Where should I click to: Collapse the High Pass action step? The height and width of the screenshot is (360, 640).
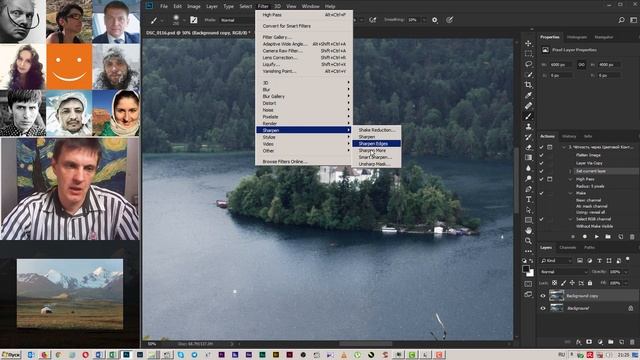(x=571, y=179)
